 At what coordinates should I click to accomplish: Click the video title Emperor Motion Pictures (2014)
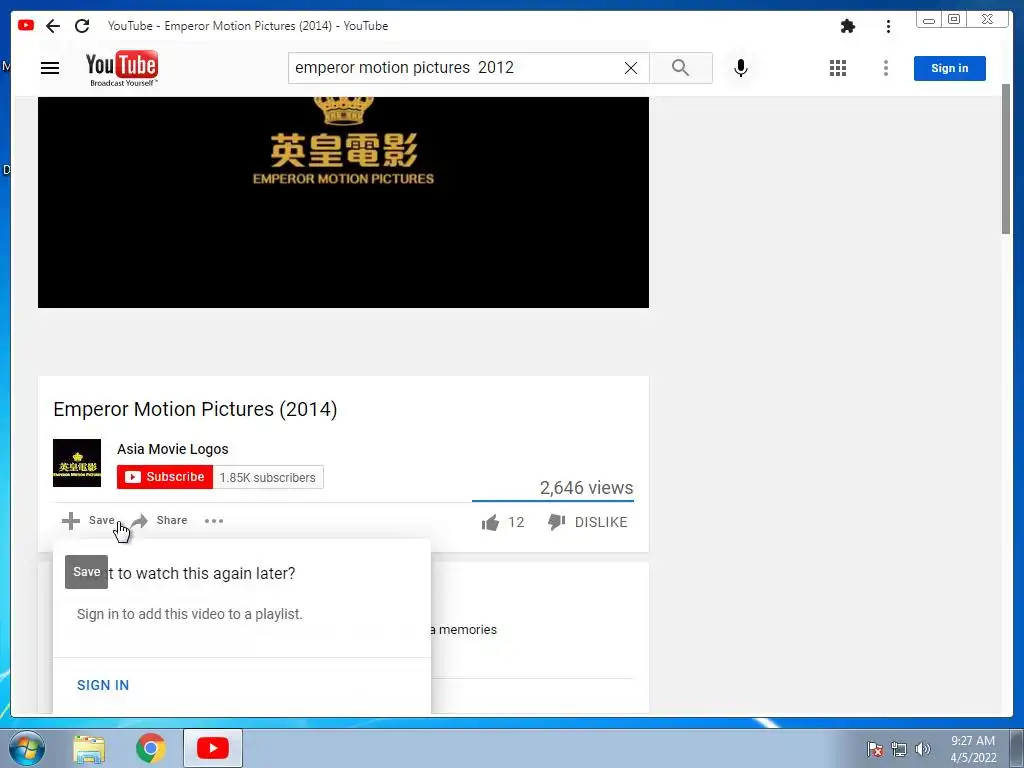(195, 409)
